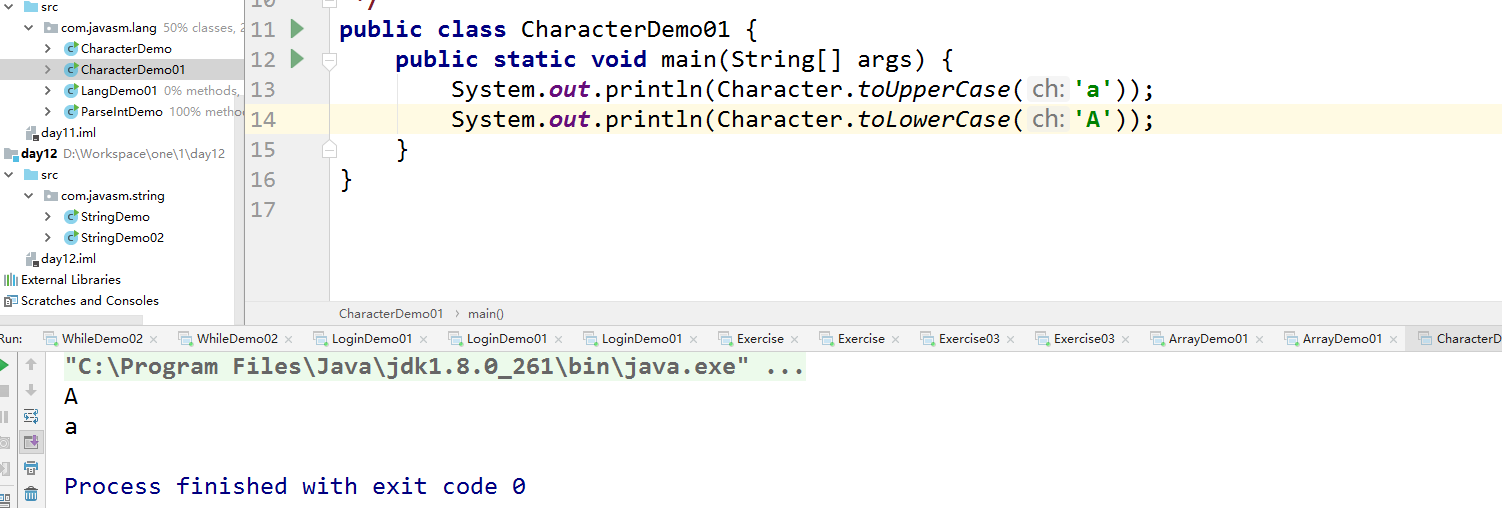Click CharacterDemo01 in the breadcrumb bar

click(x=391, y=314)
